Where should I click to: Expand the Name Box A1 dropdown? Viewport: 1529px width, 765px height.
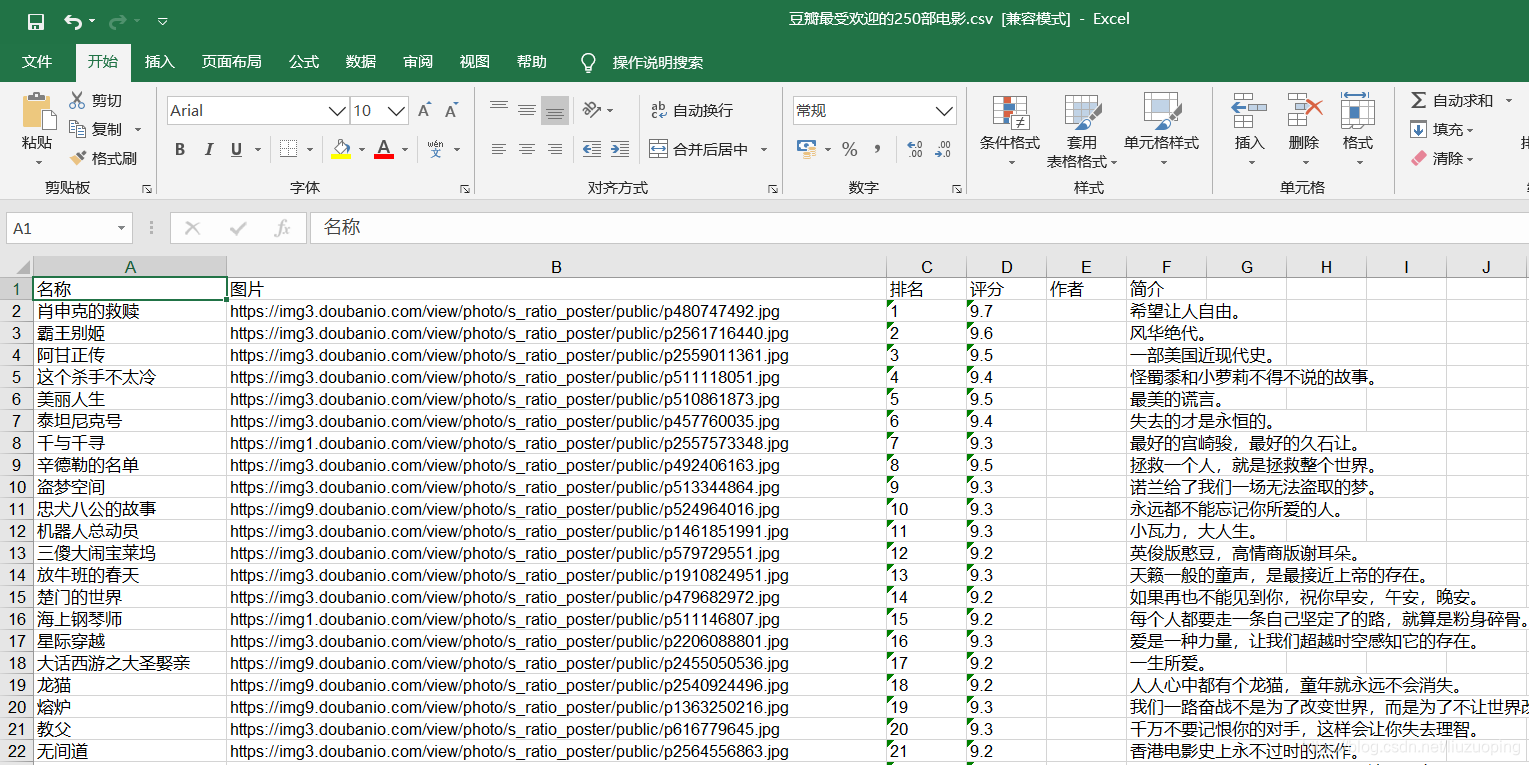coord(121,228)
